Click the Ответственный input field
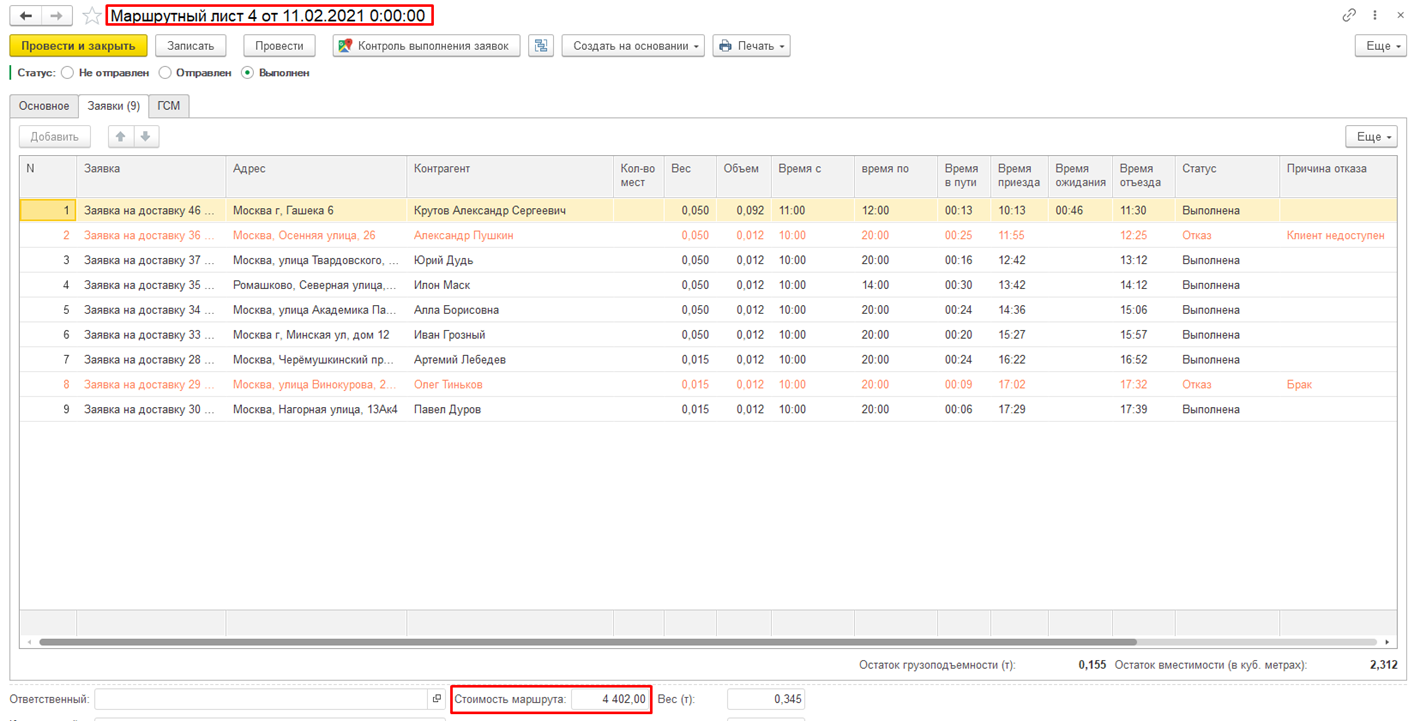1408x721 pixels. tap(262, 699)
